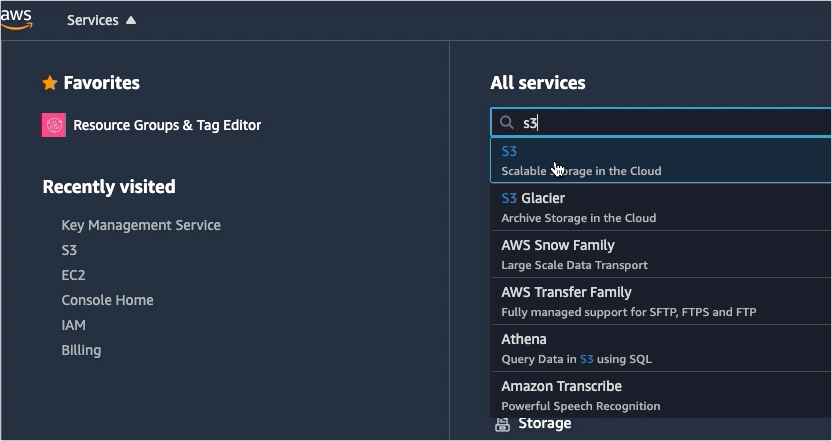Screen dimensions: 832x441
Task: Open Key Management Service from recently visited
Action: [x=141, y=225]
